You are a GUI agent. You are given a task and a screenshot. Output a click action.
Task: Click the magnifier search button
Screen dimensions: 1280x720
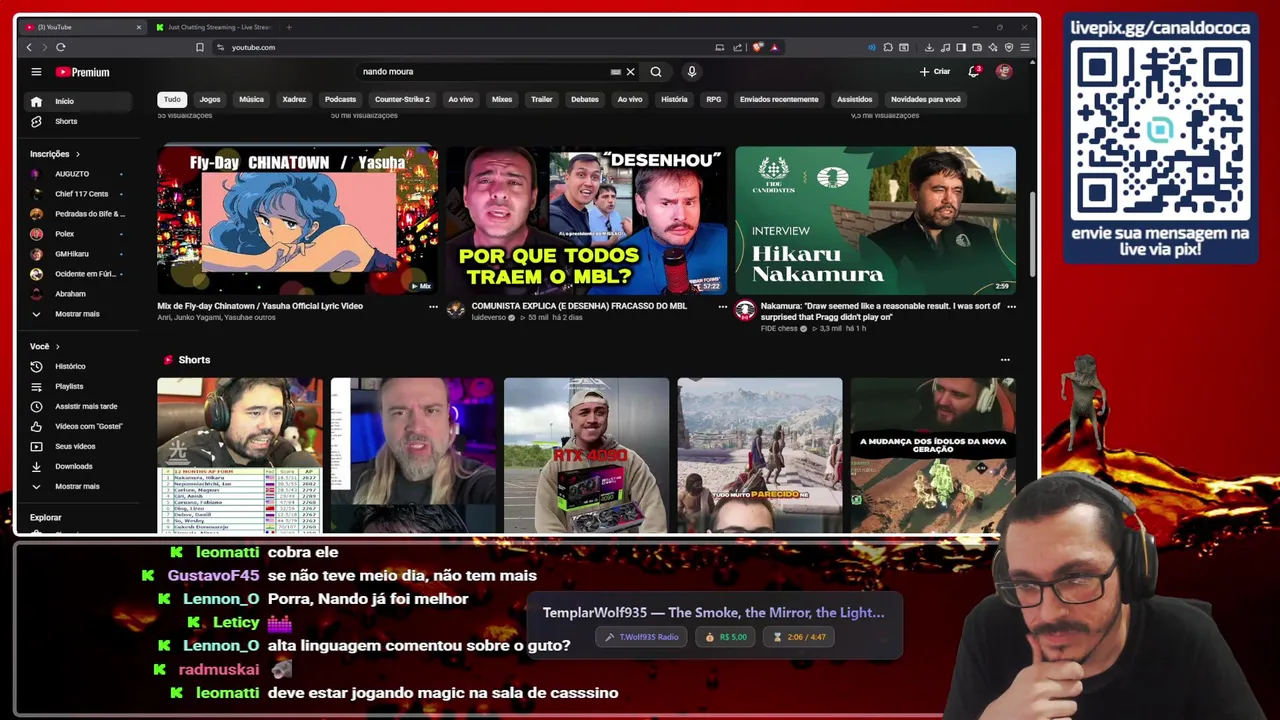[x=656, y=72]
